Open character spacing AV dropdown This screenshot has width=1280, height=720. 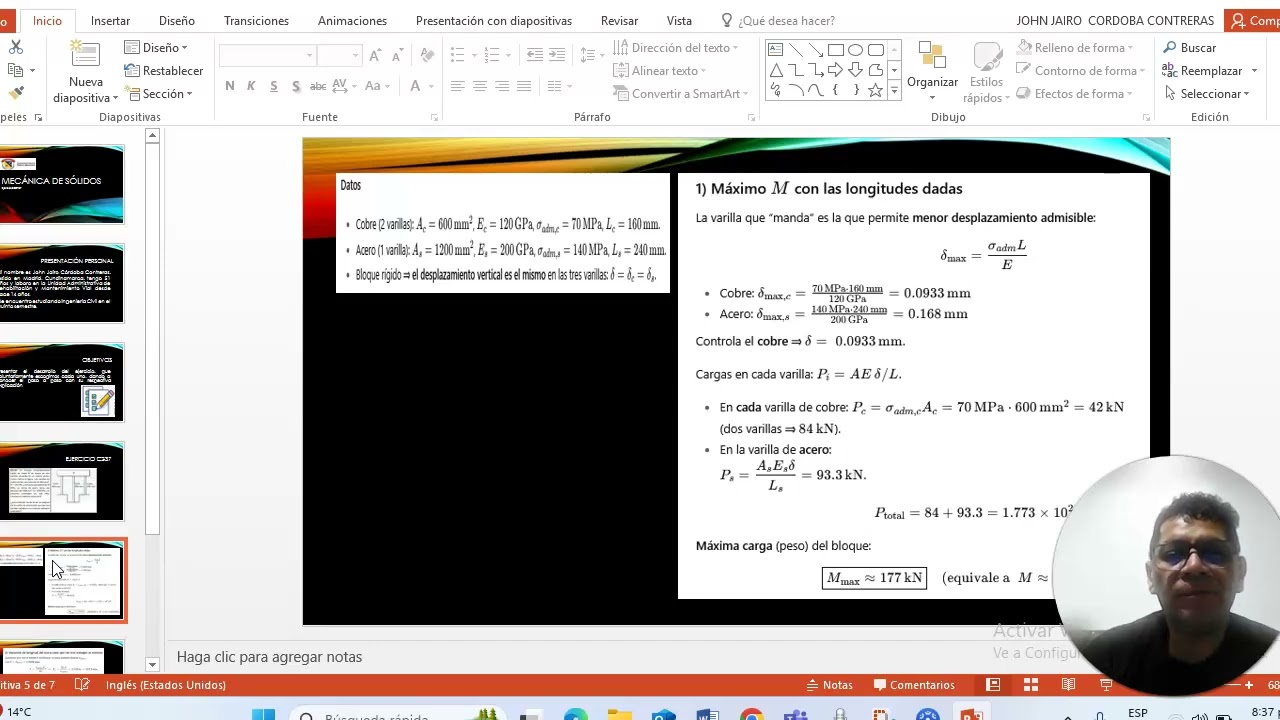tap(344, 86)
